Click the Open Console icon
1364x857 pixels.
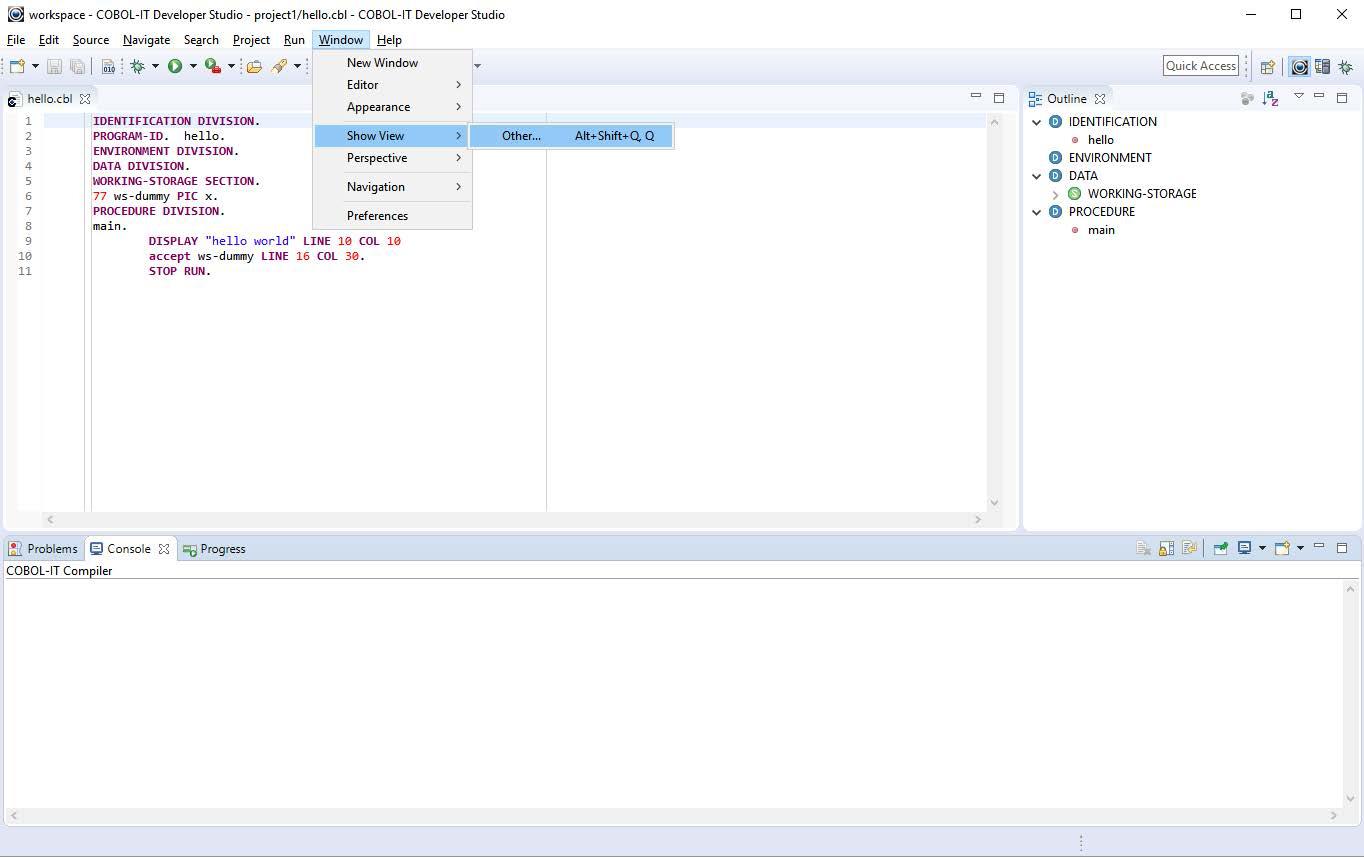pyautogui.click(x=1282, y=548)
